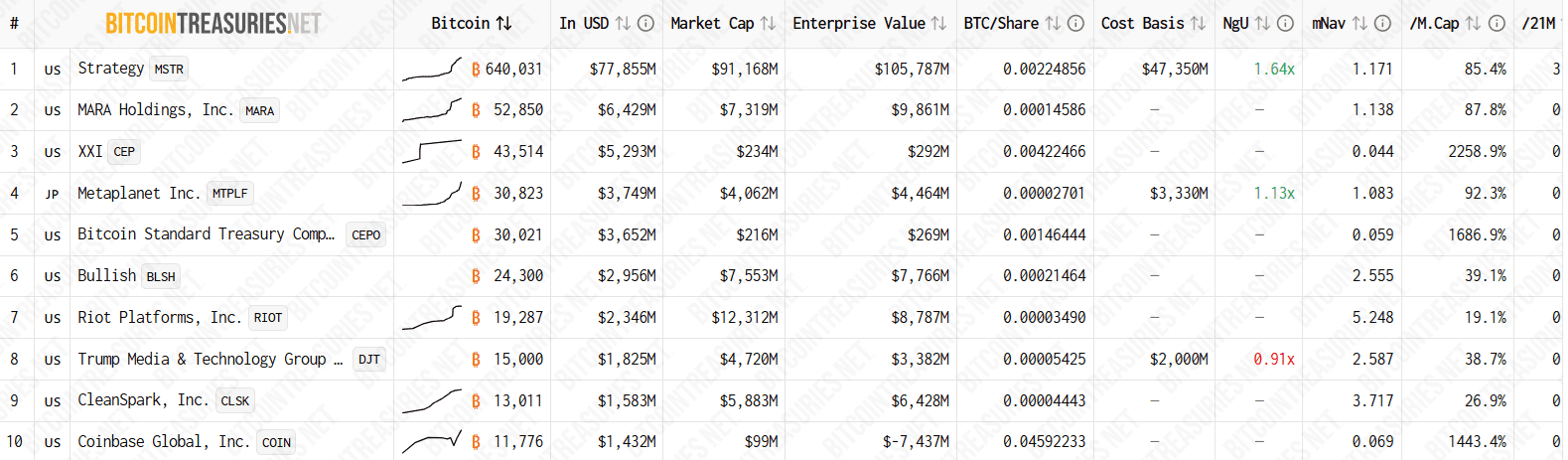Click the Coinbase Global sparkline chart
1568x460 pixels.
[x=432, y=441]
